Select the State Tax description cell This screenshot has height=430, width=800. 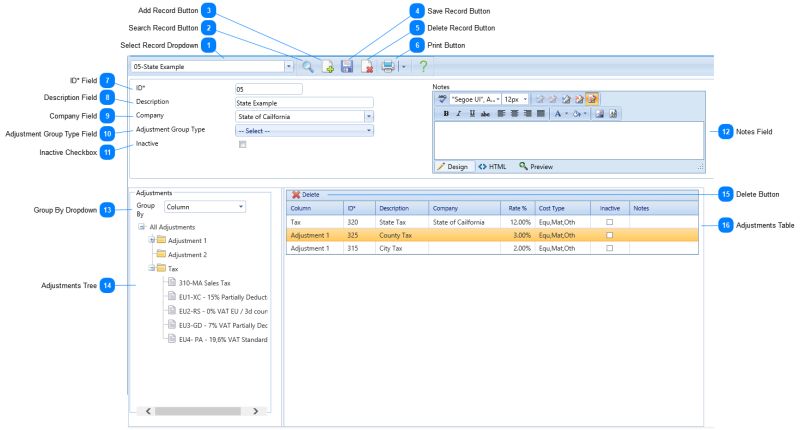coord(402,222)
